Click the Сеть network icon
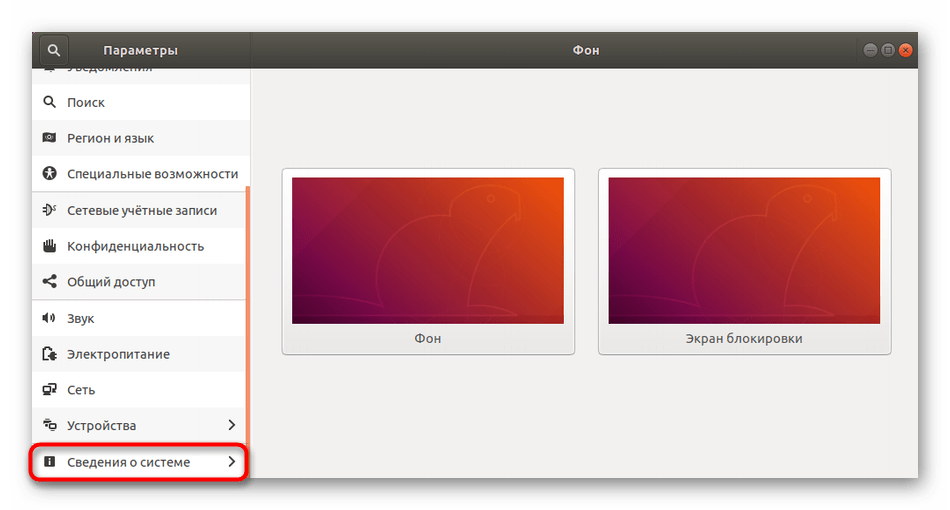This screenshot has width=950, height=510. [49, 390]
